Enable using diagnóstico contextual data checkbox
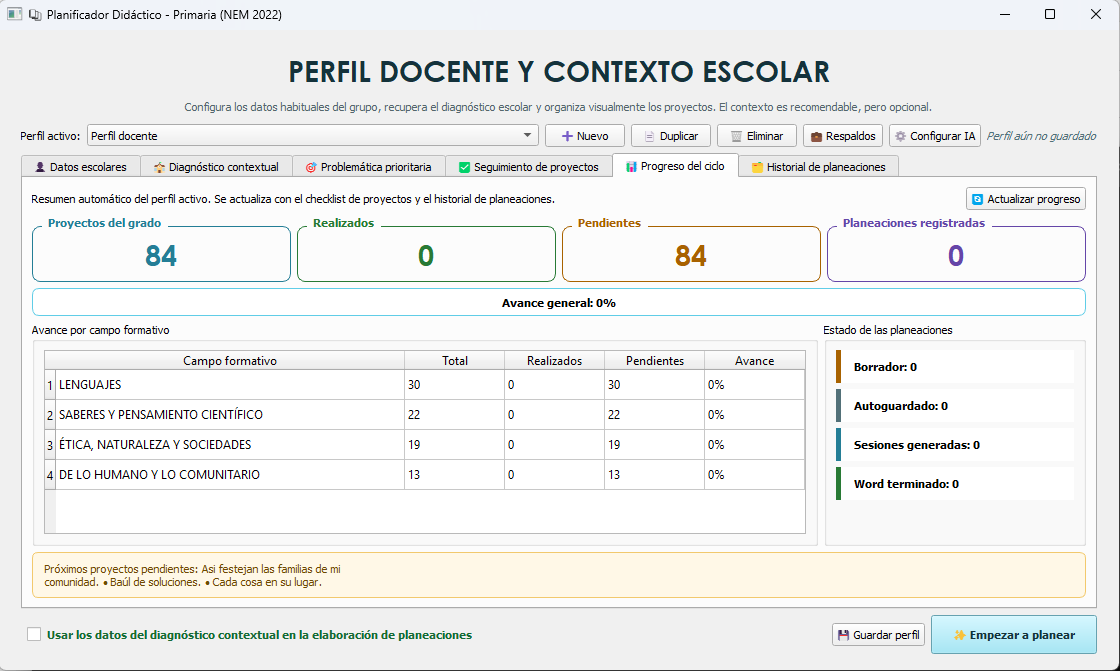Viewport: 1120px width, 671px height. pyautogui.click(x=34, y=634)
